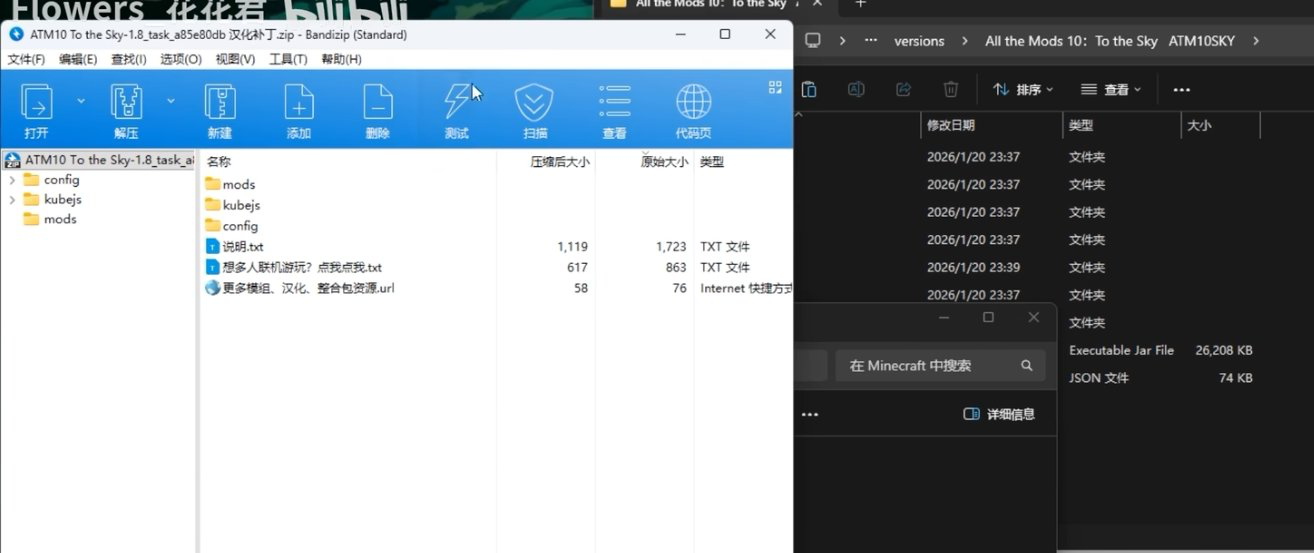This screenshot has width=1314, height=553.
Task: Select the 说明.txt file in the list
Action: click(243, 247)
